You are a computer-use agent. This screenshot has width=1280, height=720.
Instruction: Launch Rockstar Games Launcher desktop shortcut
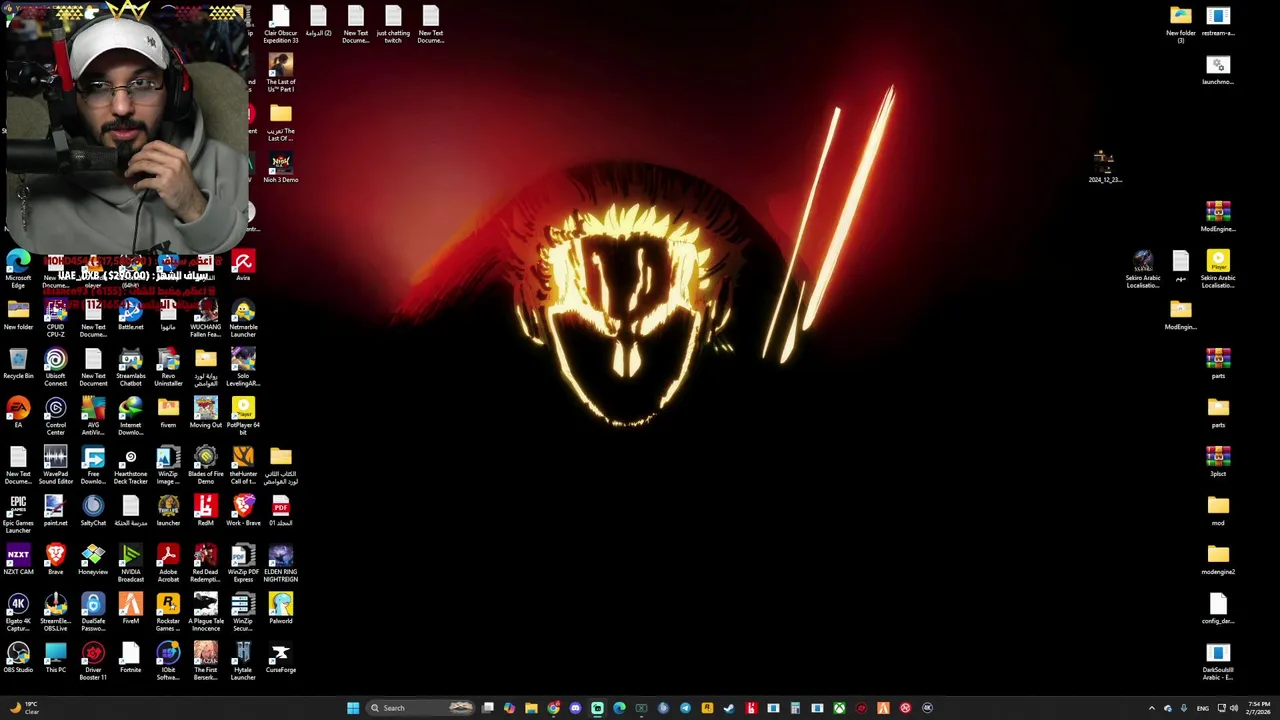(x=168, y=613)
